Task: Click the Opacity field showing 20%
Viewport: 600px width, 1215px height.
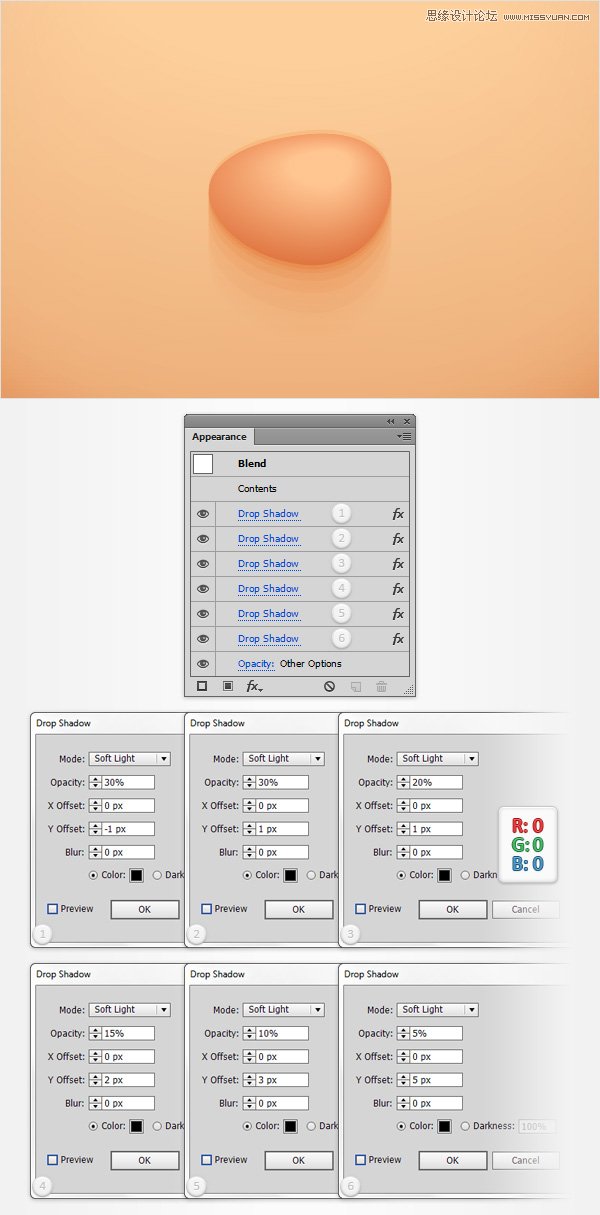Action: pos(435,783)
